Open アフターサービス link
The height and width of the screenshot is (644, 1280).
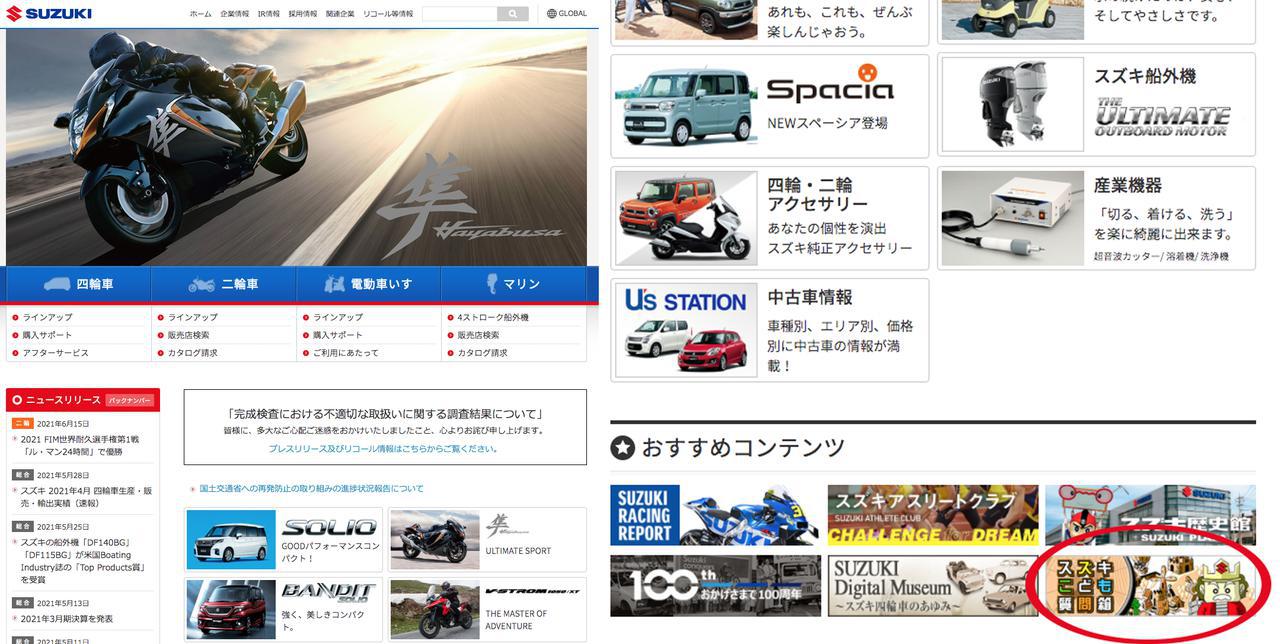pos(55,353)
